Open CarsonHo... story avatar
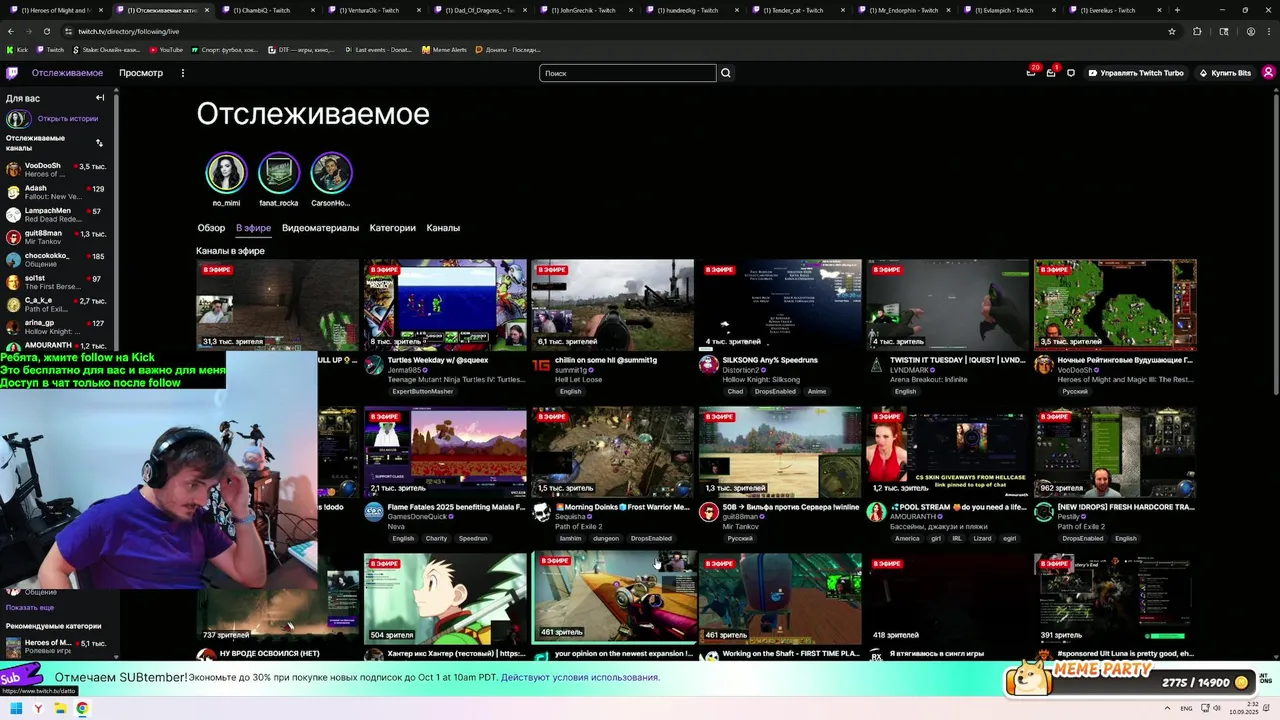Screen dimensions: 1280x720 (331, 173)
